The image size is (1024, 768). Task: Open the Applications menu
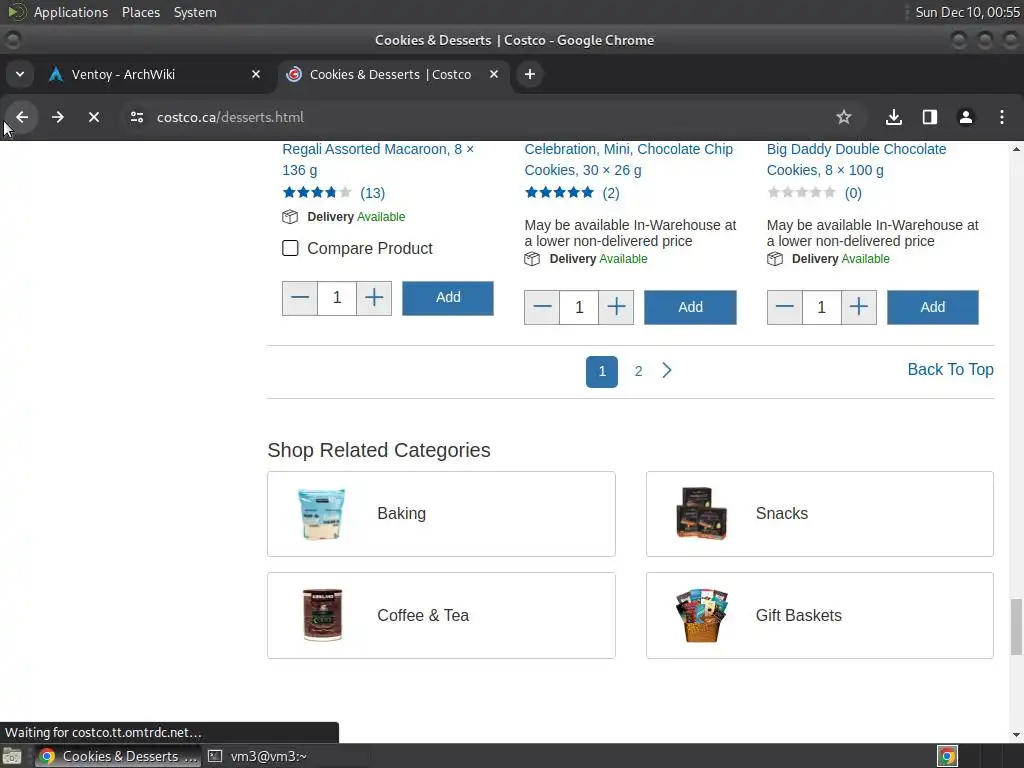point(71,12)
